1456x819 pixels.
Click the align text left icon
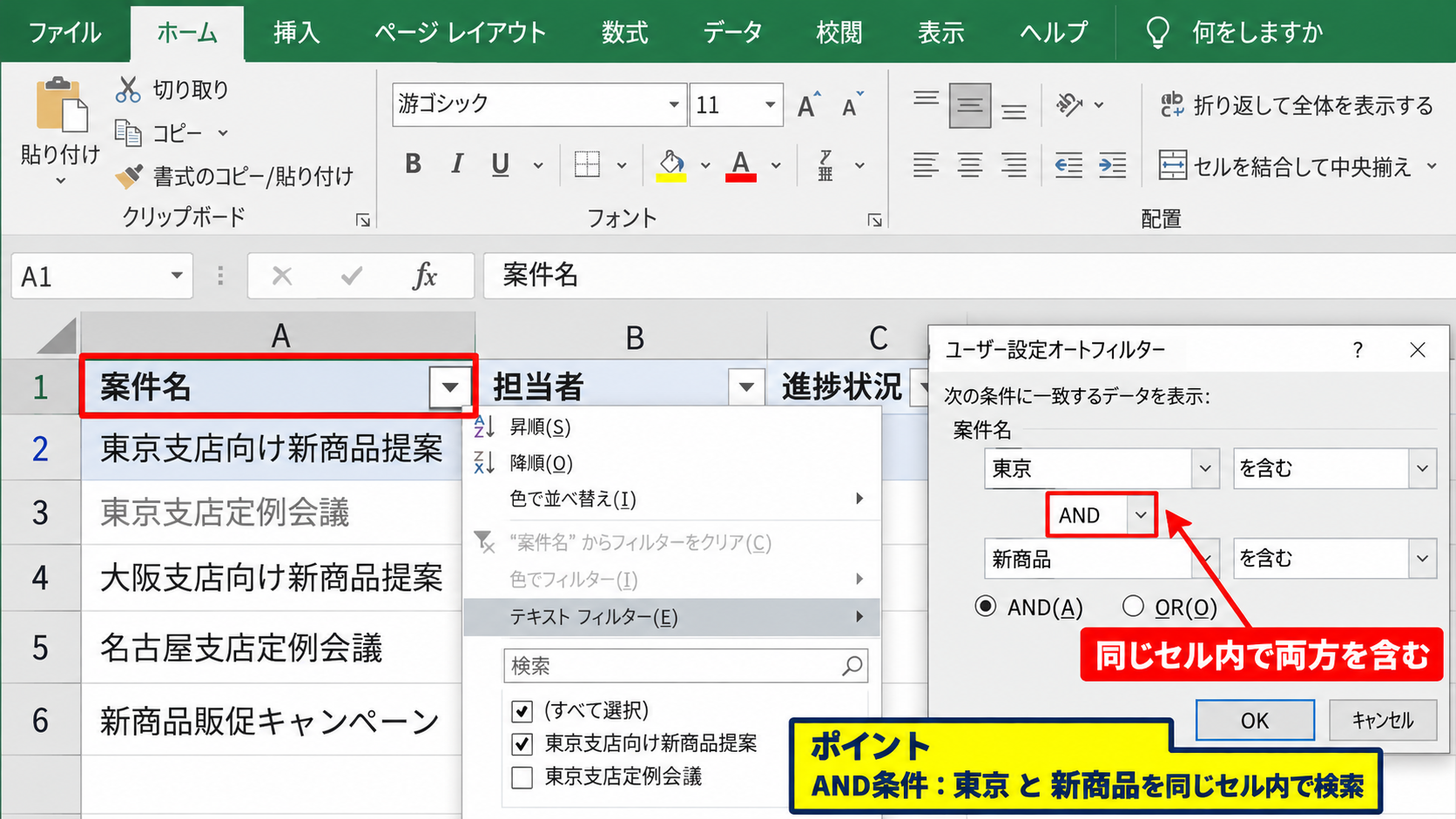click(926, 164)
